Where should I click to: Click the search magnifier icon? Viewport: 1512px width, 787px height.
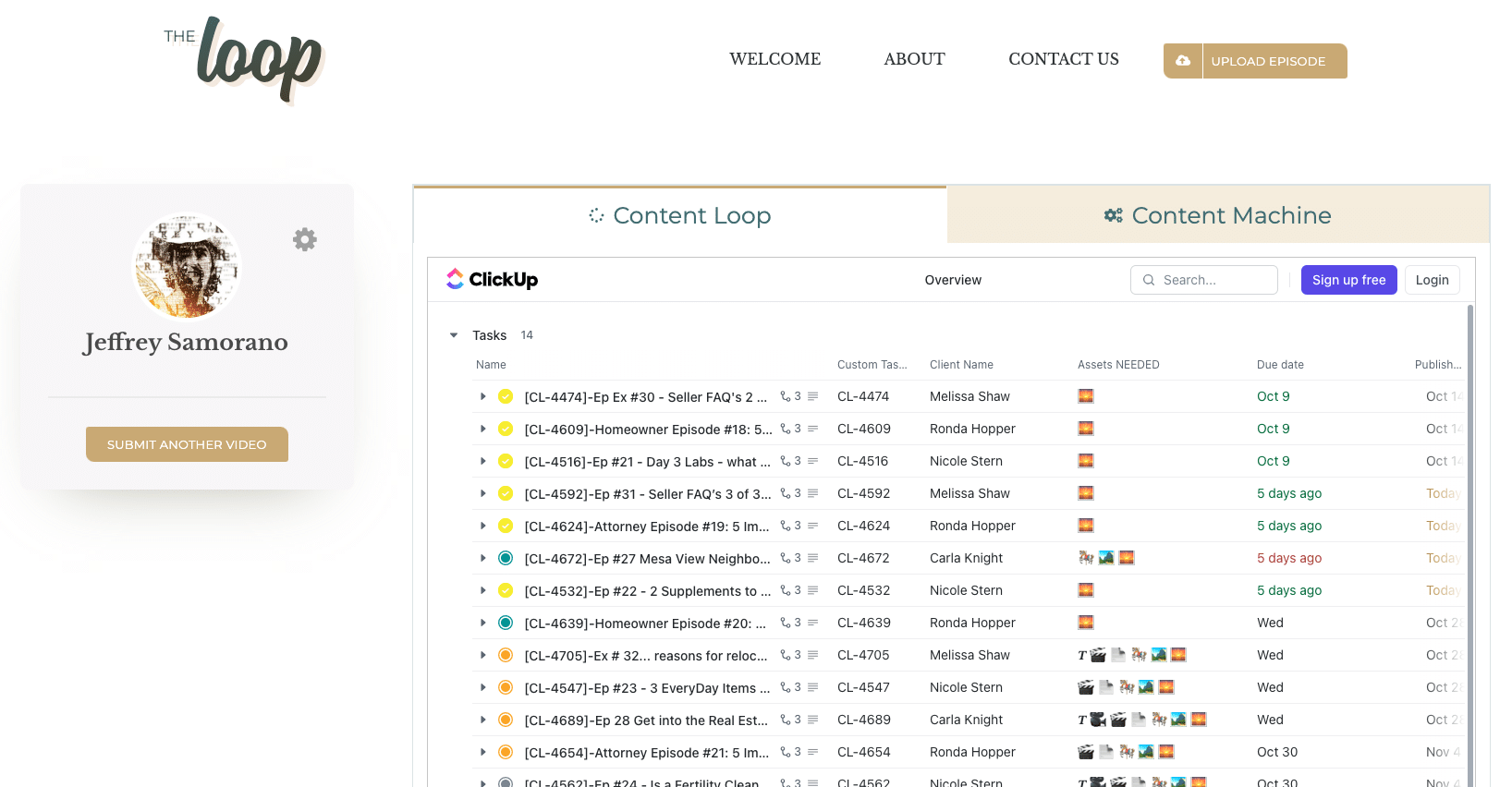(x=1149, y=280)
